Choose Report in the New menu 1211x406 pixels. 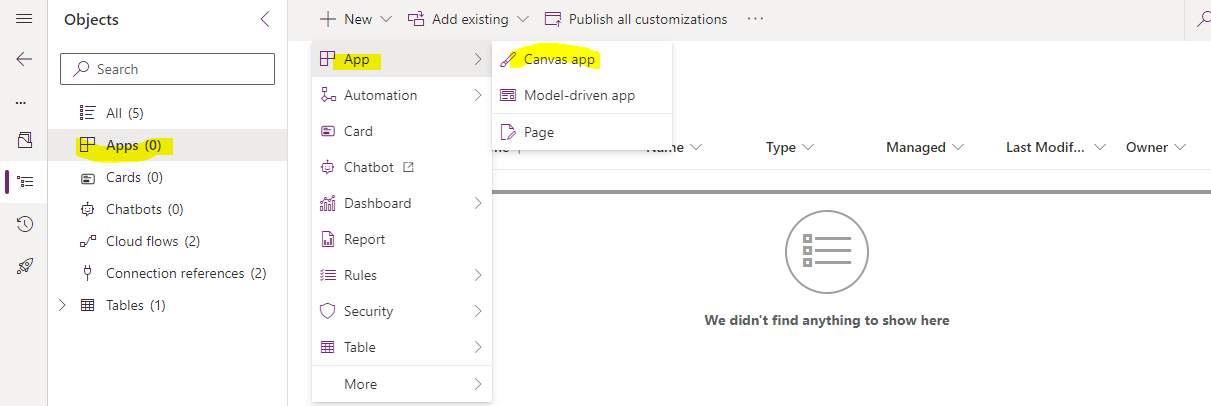pos(401,239)
